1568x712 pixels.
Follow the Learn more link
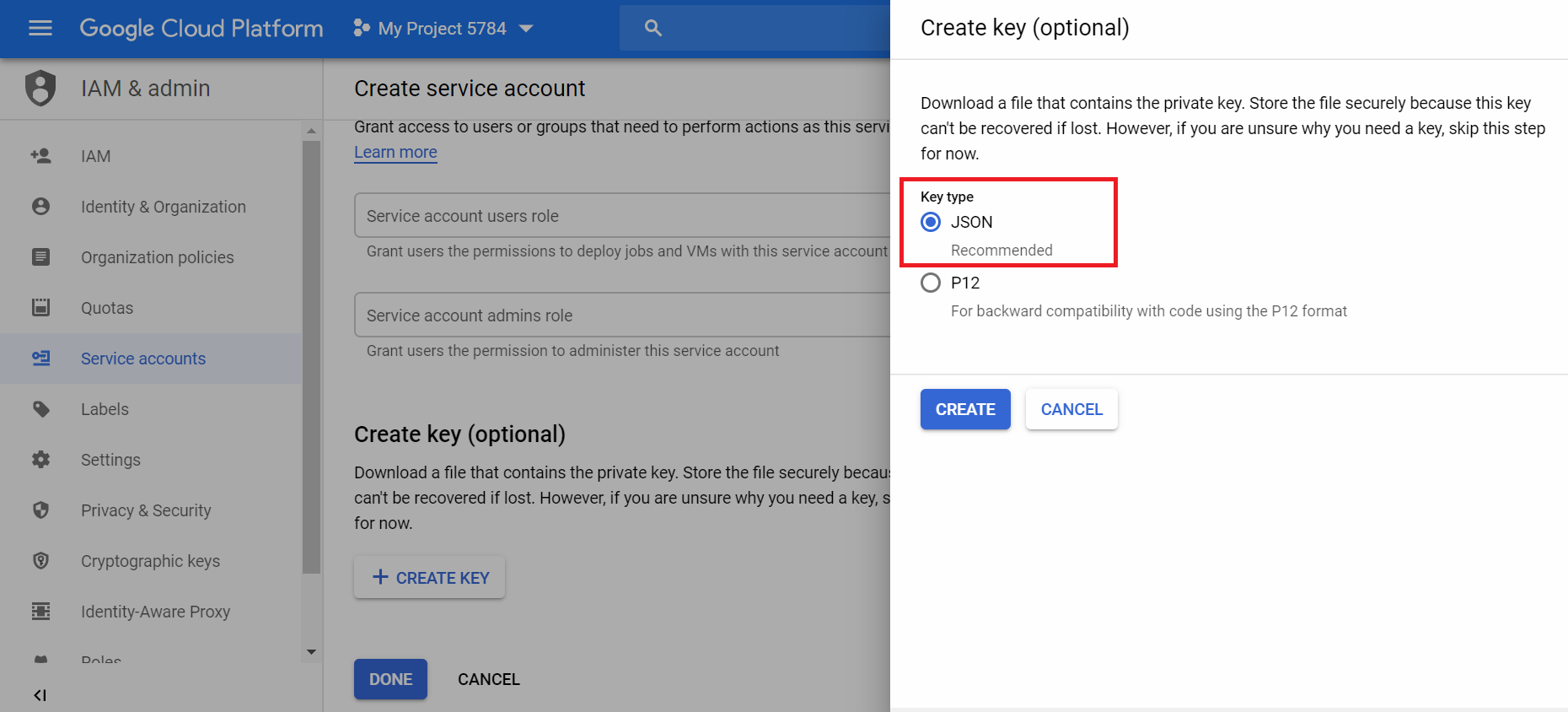click(x=395, y=152)
